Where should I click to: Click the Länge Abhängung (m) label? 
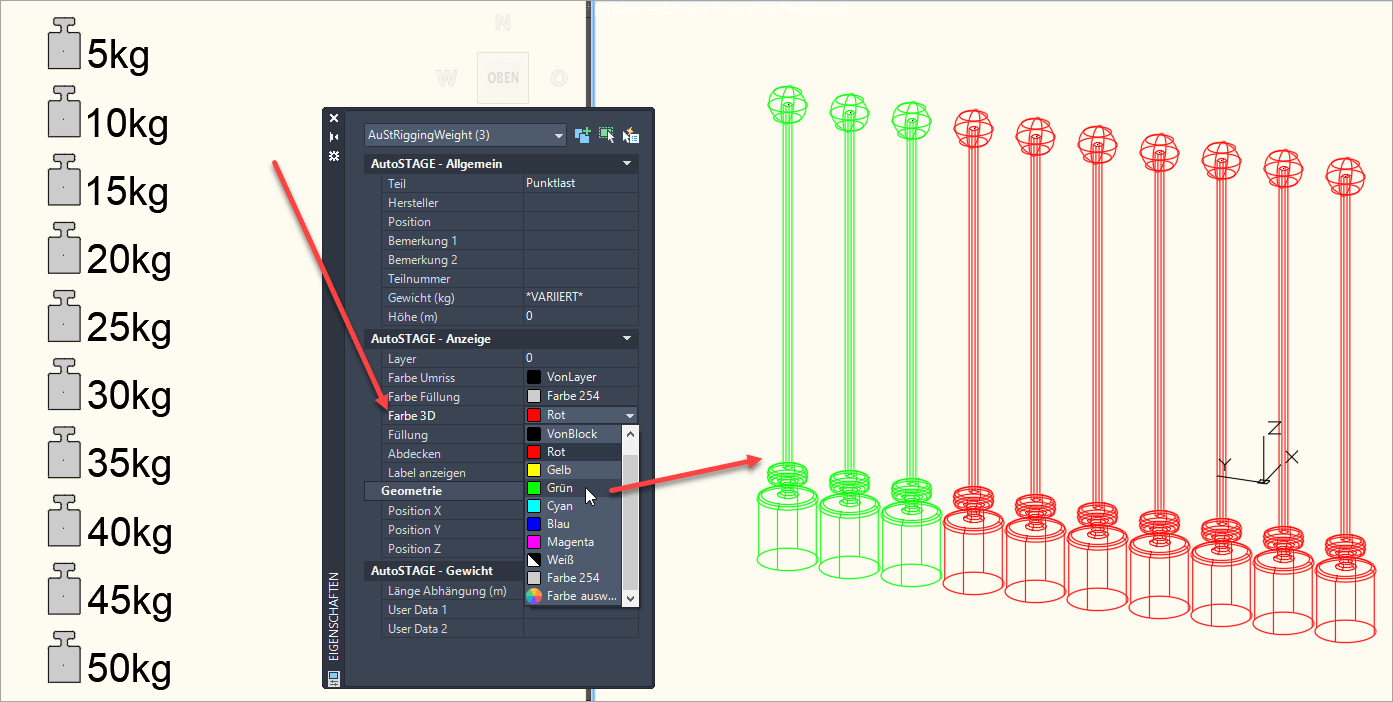point(447,591)
